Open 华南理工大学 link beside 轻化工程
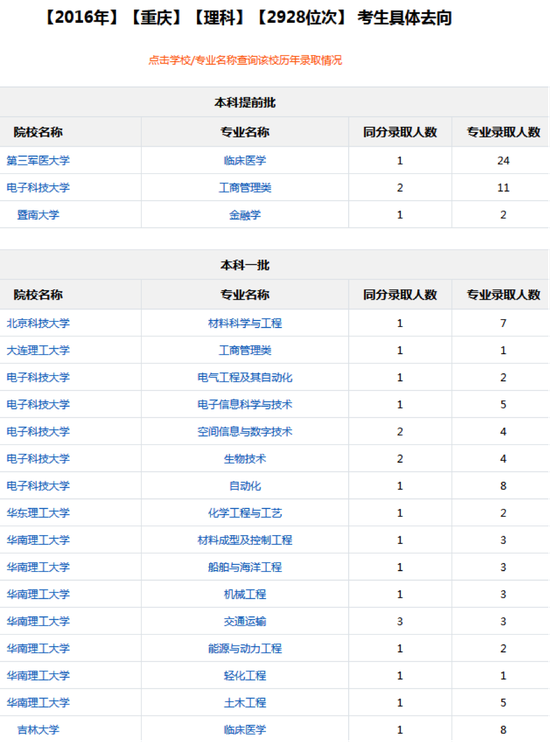 (x=38, y=675)
